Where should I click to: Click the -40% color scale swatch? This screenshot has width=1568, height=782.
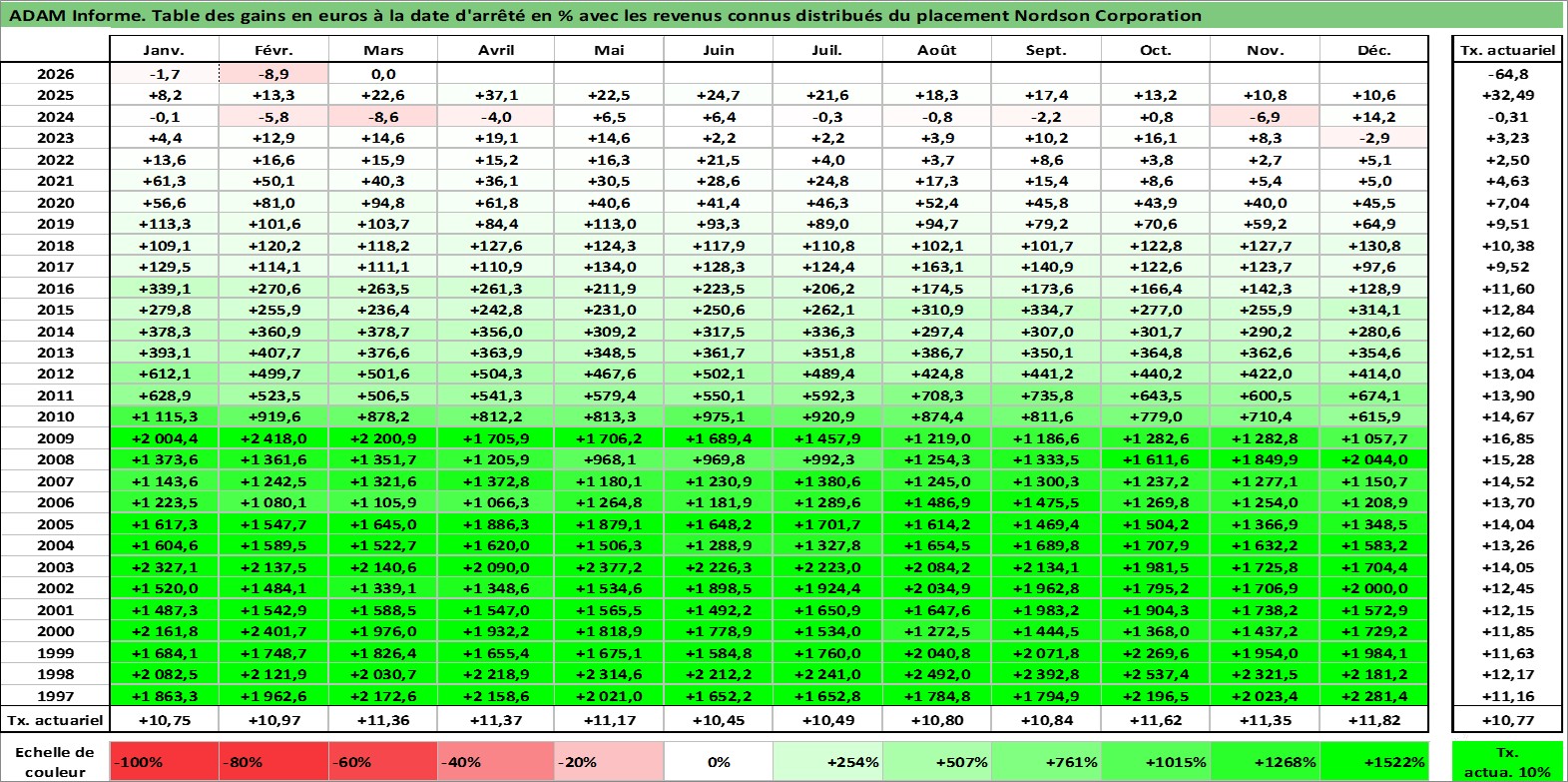click(x=496, y=761)
